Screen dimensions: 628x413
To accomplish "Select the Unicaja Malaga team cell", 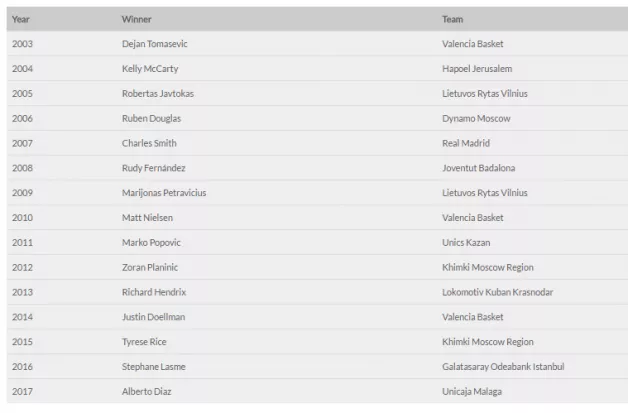I will [472, 391].
